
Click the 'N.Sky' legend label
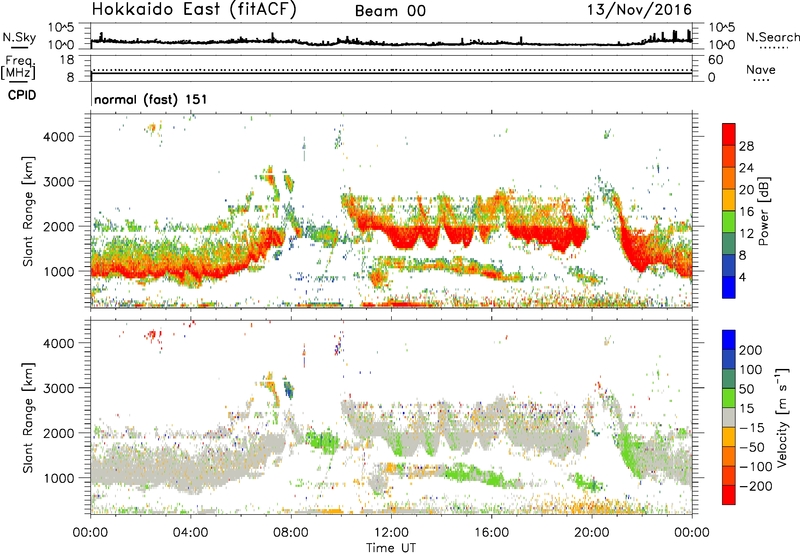click(x=19, y=37)
